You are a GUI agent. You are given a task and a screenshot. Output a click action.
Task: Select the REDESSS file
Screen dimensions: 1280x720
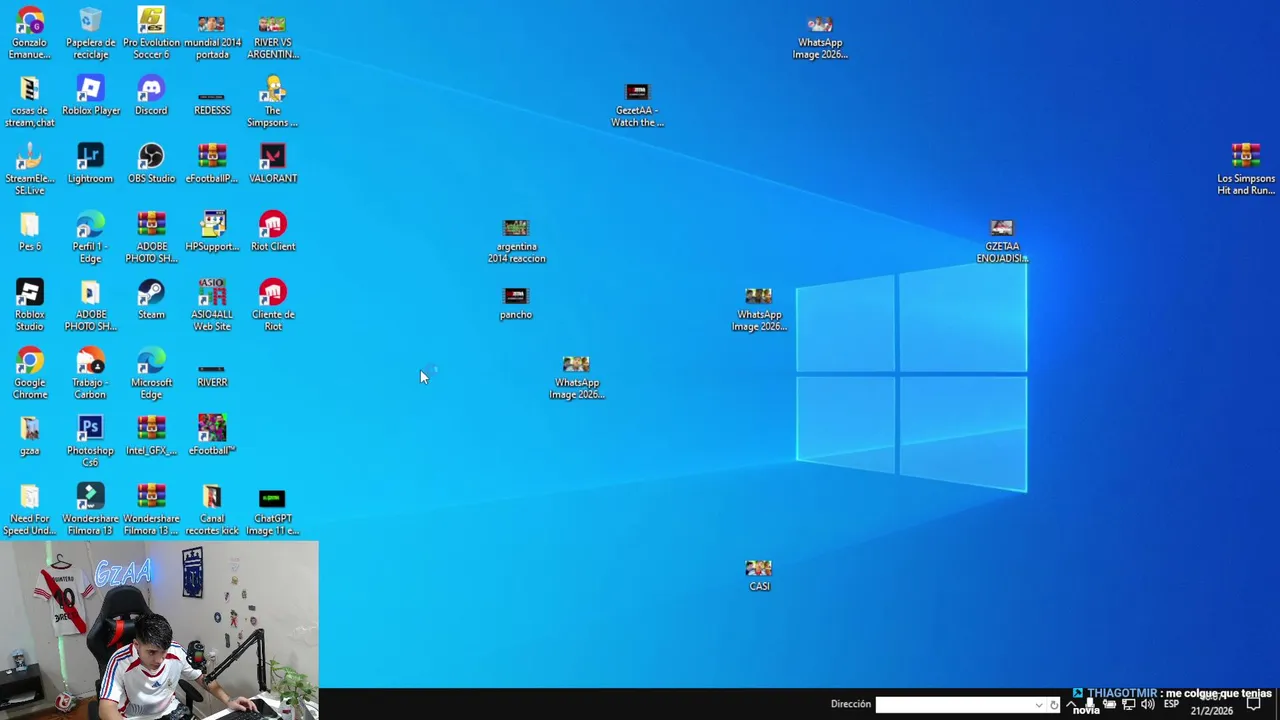[x=212, y=104]
